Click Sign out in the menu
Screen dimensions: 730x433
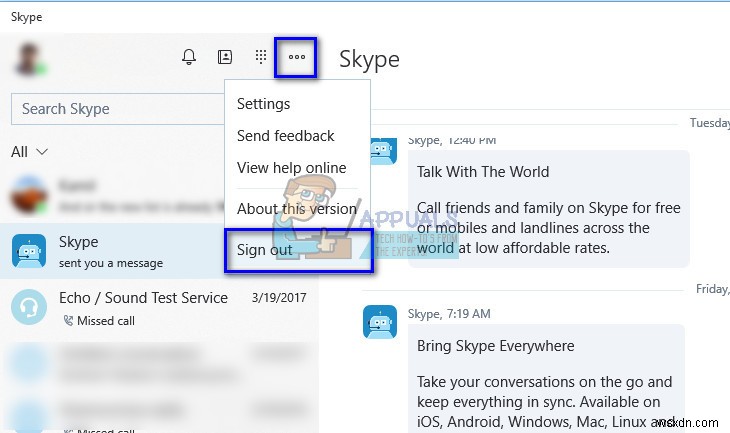click(x=264, y=250)
